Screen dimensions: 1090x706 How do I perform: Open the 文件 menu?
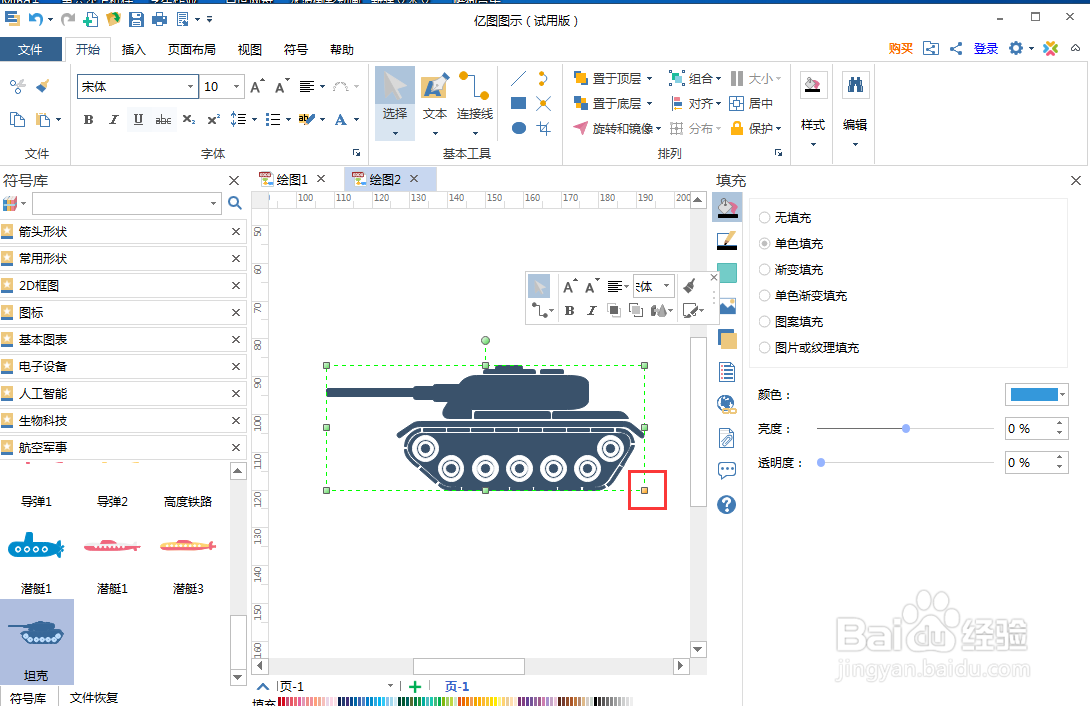pos(30,49)
